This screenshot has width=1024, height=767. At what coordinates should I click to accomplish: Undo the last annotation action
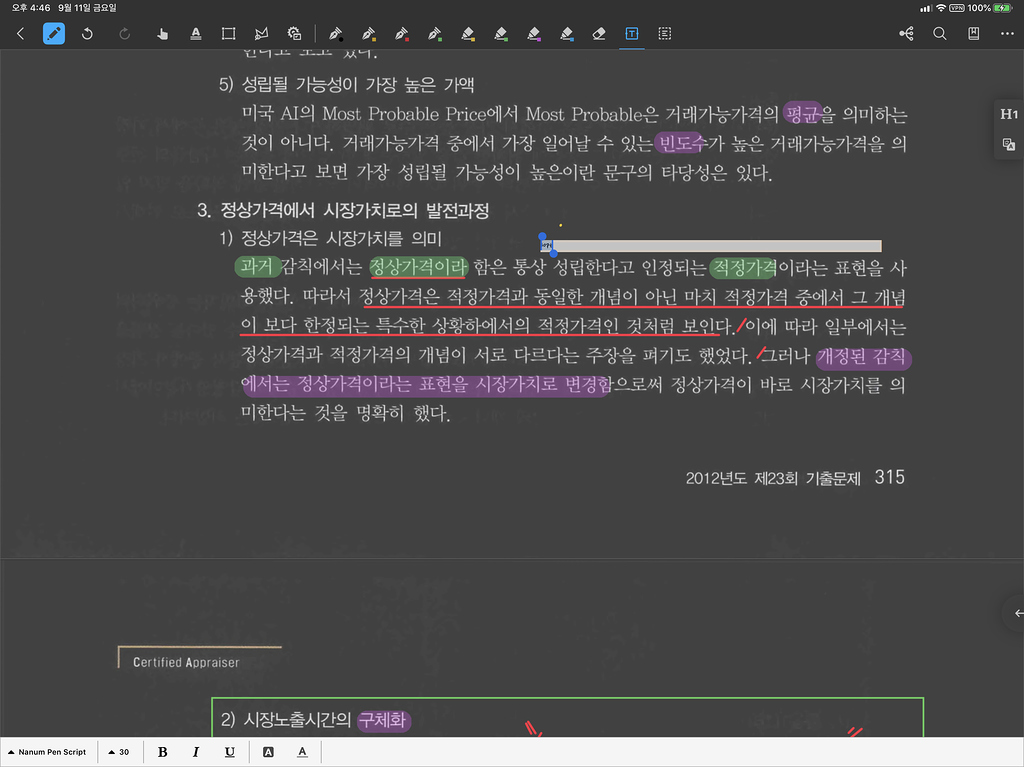87,33
